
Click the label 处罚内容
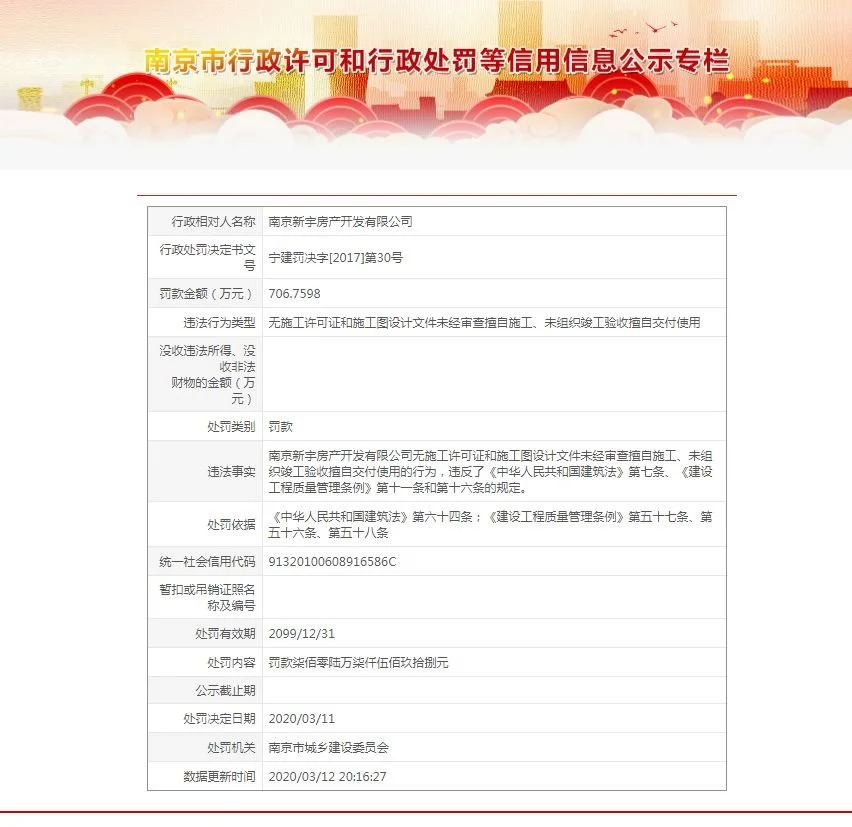[231, 662]
